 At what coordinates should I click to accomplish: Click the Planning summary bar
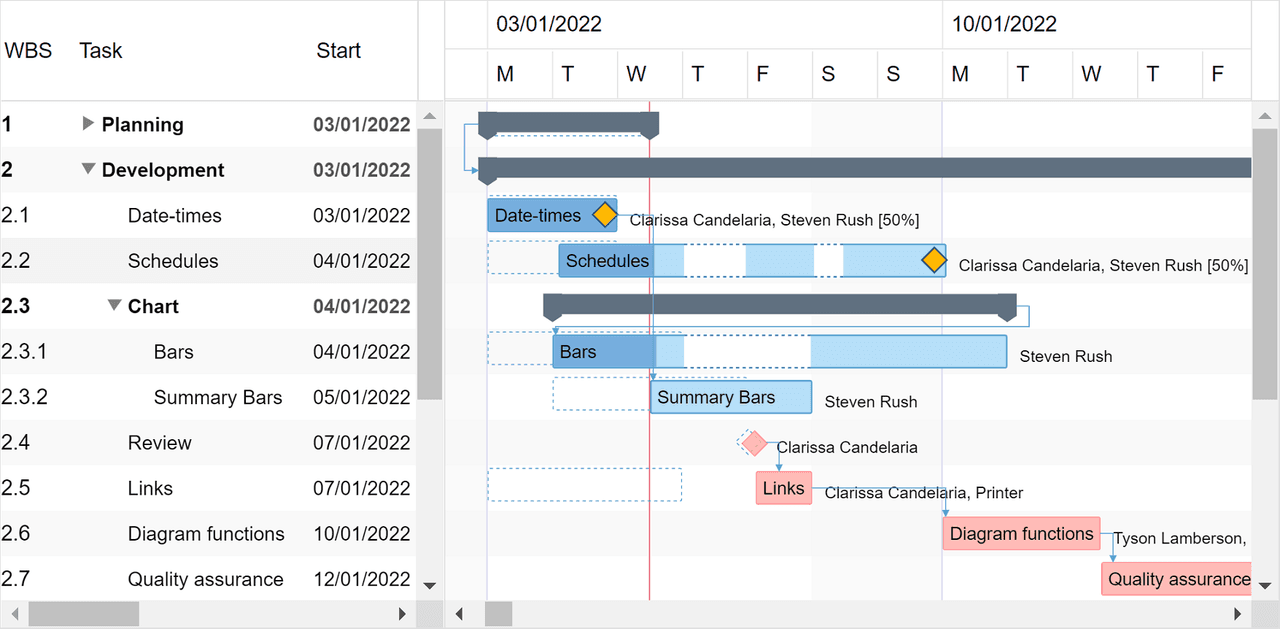(x=568, y=124)
